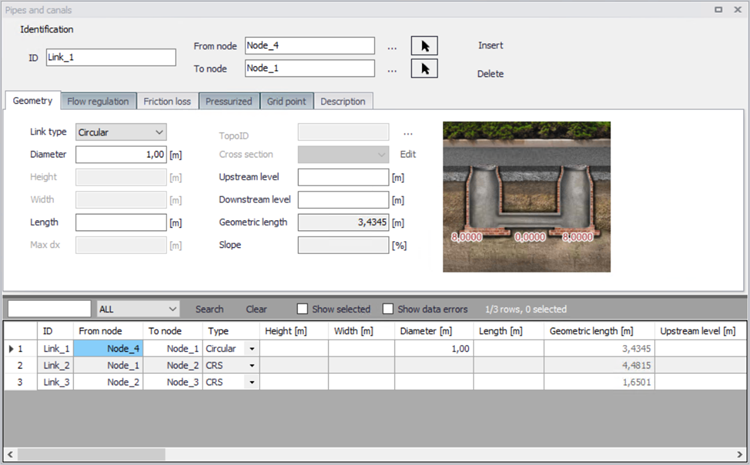Click the Geometric length [m] column header
The height and width of the screenshot is (465, 750).
599,331
